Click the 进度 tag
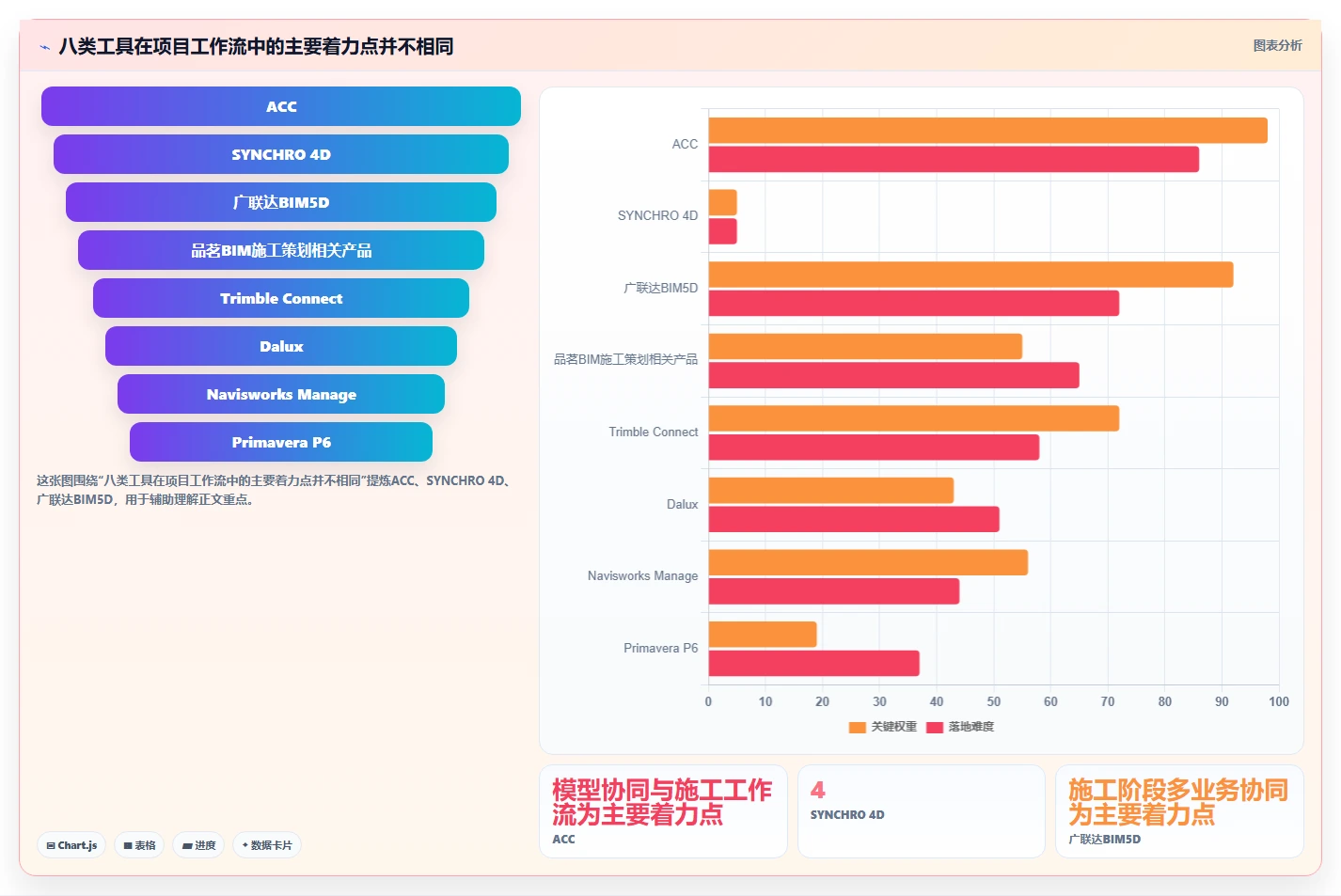Image resolution: width=1341 pixels, height=896 pixels. (198, 845)
